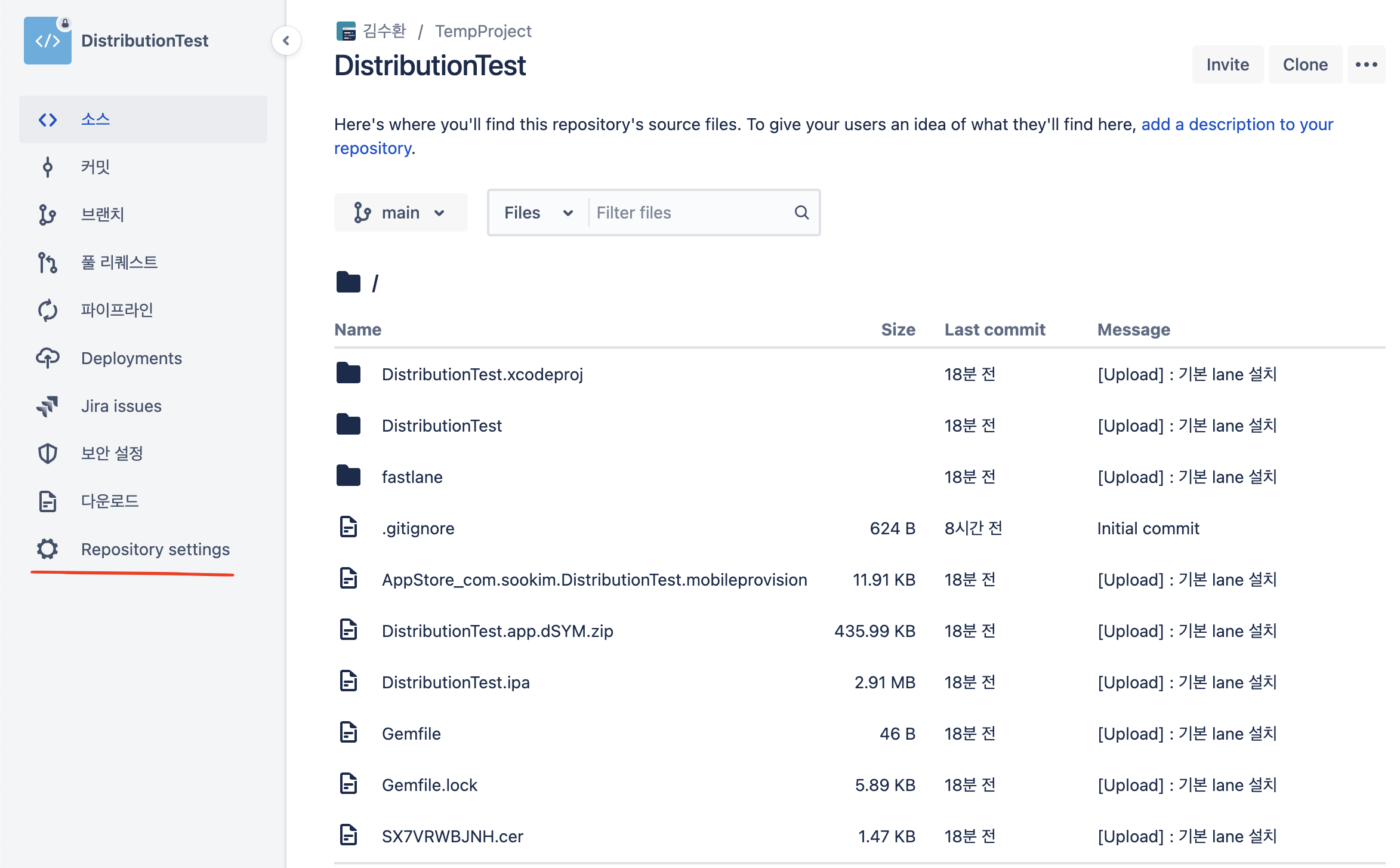Click the branches icon in the sidebar
The image size is (1400, 868).
click(x=48, y=215)
